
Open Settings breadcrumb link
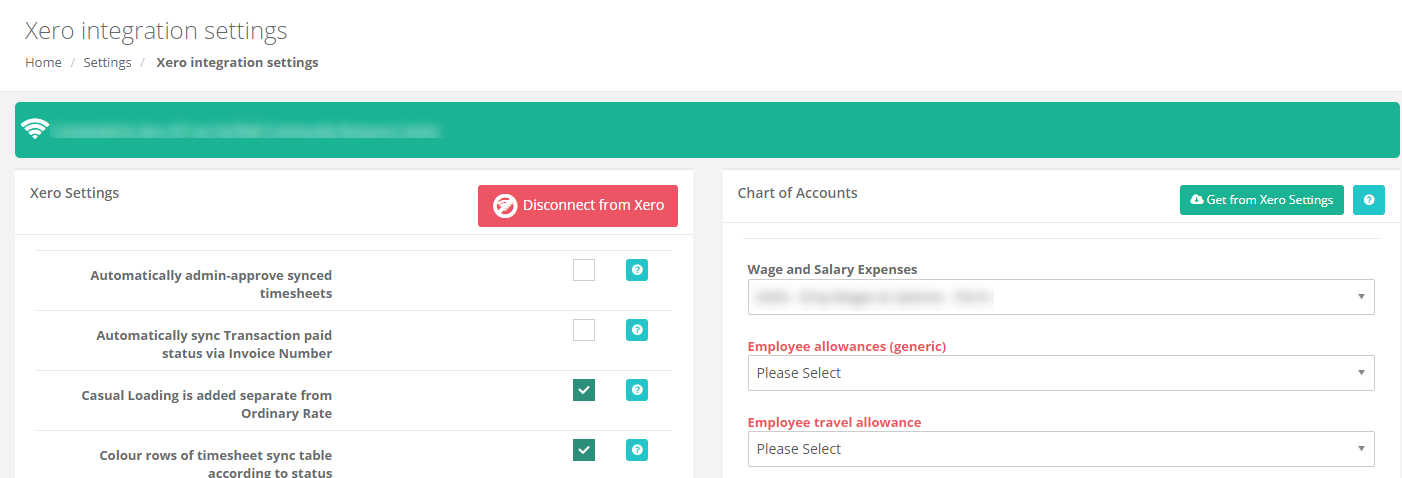click(107, 62)
